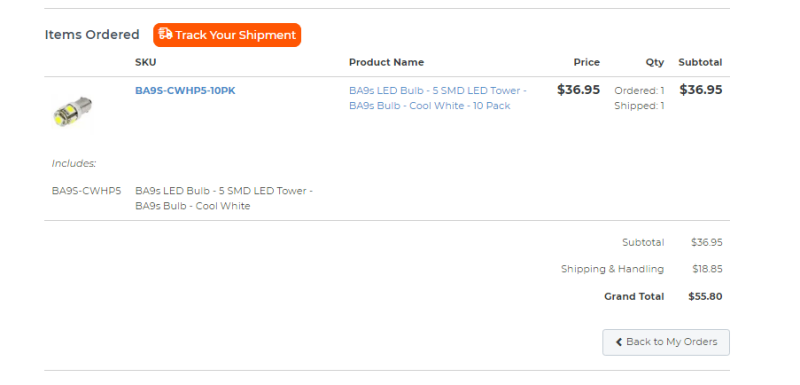Viewport: 800px width, 385px height.
Task: Click the Ordered: 1 quantity text
Action: coord(639,91)
